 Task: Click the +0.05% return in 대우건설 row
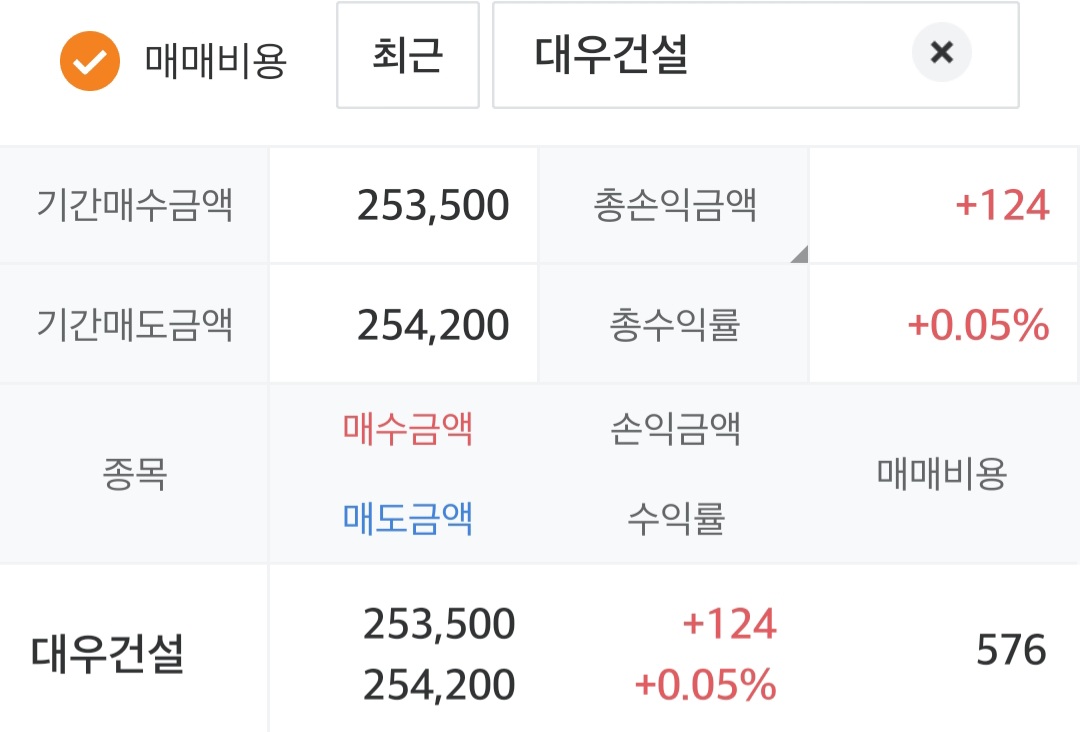705,685
